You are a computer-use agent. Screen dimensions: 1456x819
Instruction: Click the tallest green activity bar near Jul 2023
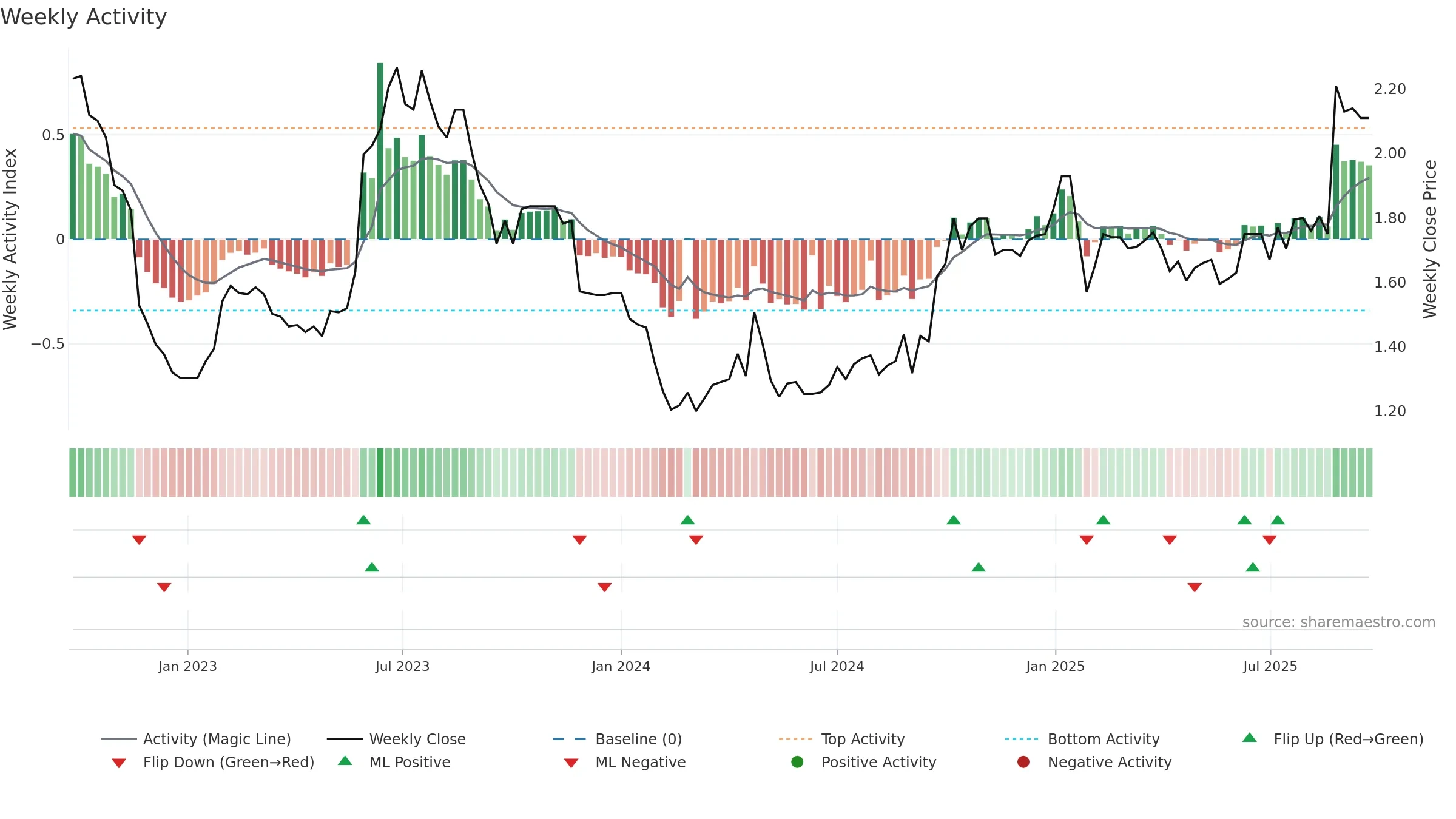tap(380, 151)
